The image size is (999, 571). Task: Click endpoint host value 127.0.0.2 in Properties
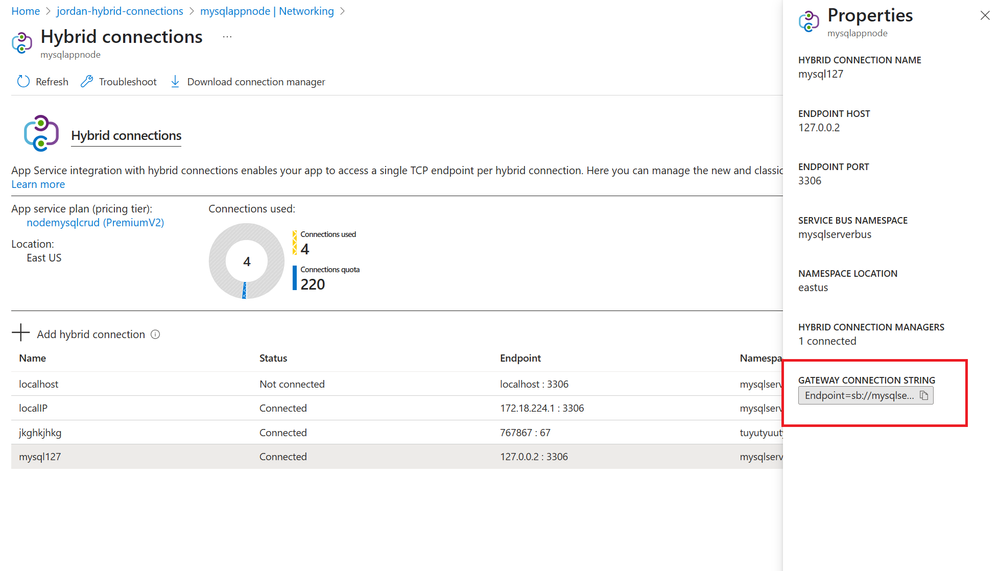[819, 127]
